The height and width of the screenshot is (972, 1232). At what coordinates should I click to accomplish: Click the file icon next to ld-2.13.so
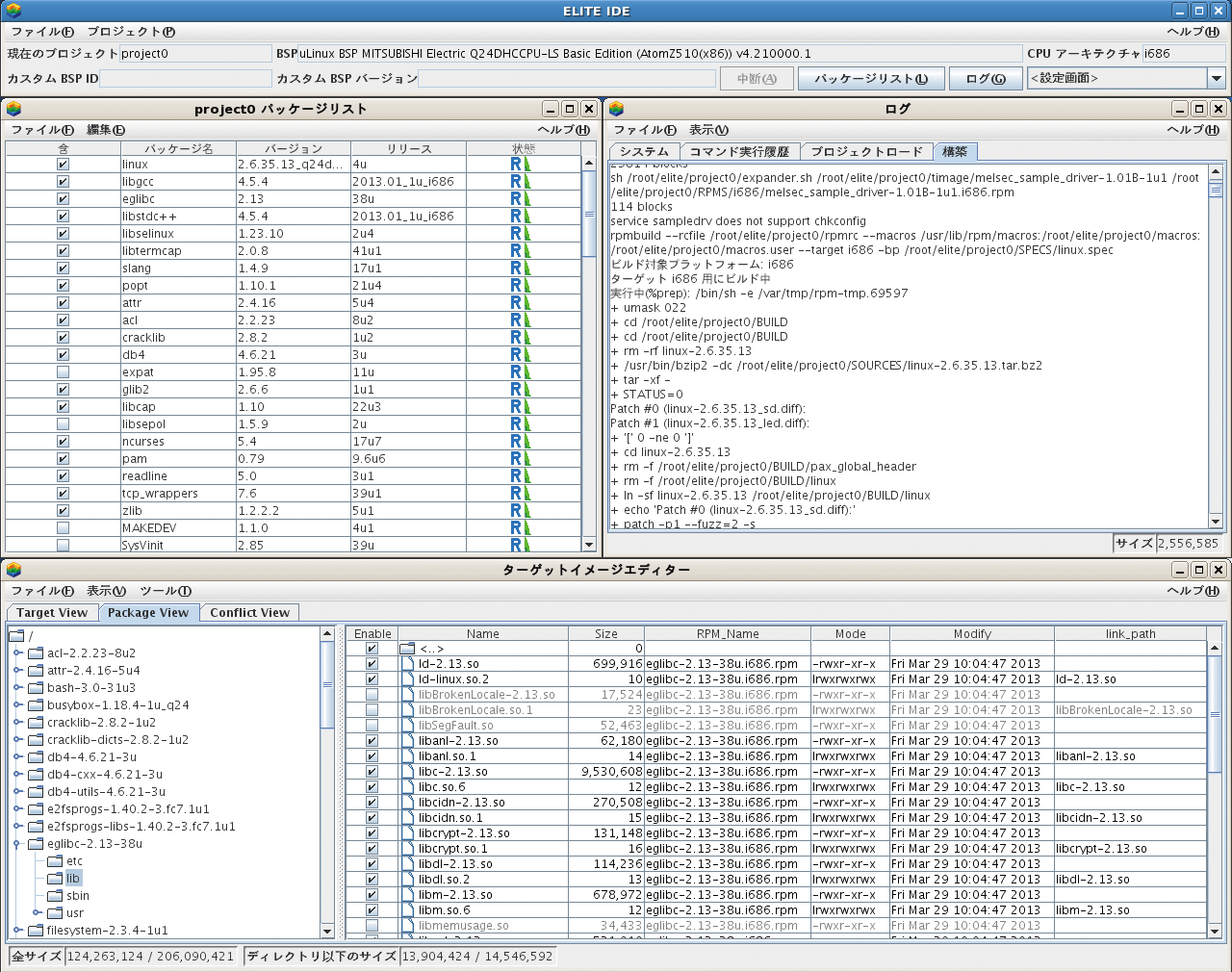pyautogui.click(x=407, y=664)
